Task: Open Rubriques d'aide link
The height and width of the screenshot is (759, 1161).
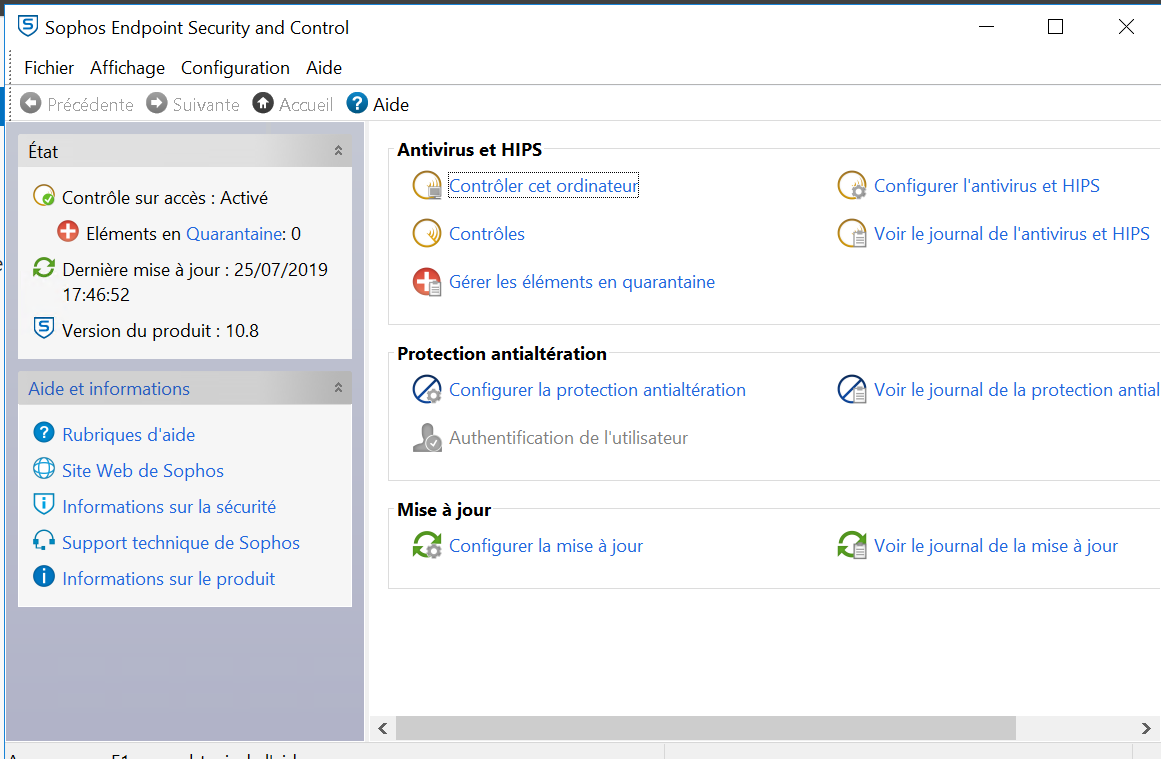Action: click(x=128, y=435)
